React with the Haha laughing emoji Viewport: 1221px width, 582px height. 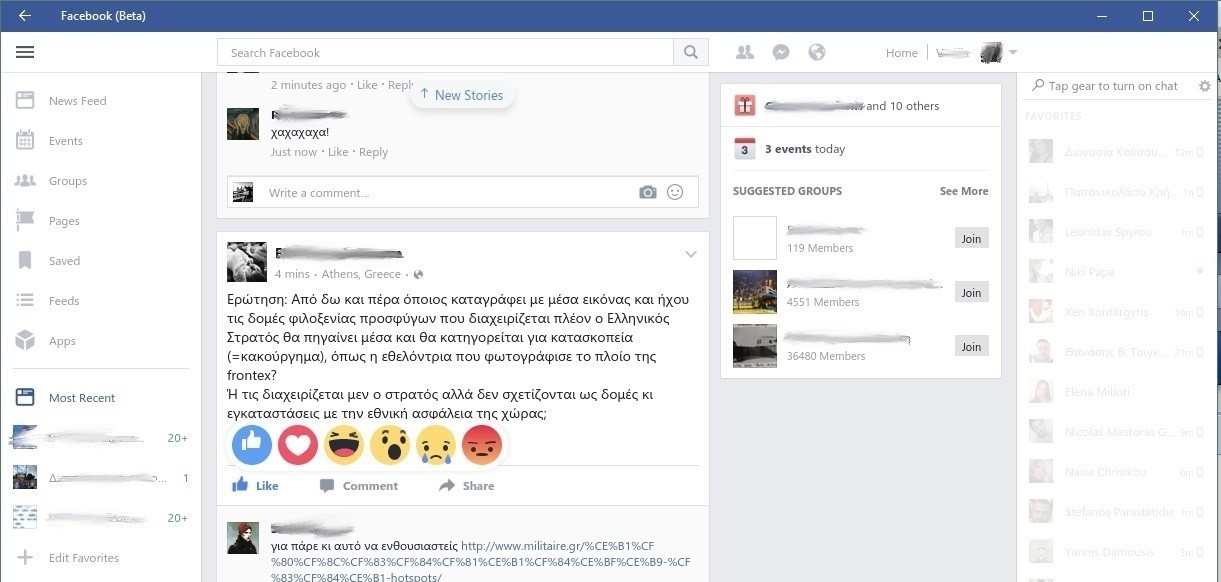pyautogui.click(x=344, y=445)
